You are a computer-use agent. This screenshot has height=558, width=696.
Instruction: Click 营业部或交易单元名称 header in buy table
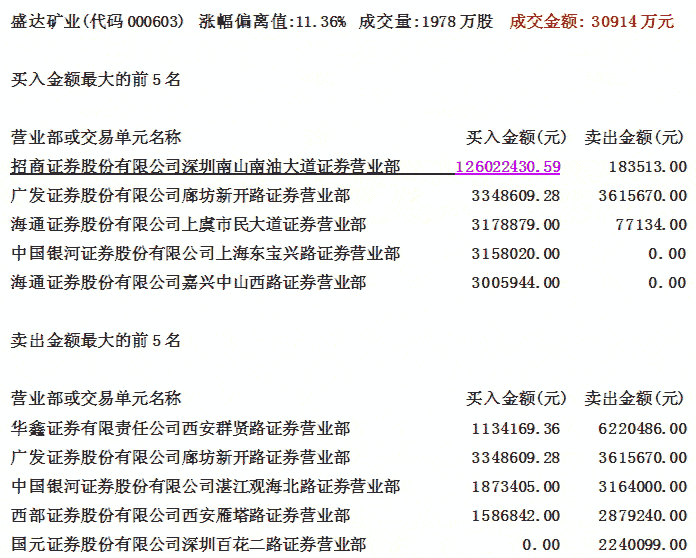tap(96, 137)
